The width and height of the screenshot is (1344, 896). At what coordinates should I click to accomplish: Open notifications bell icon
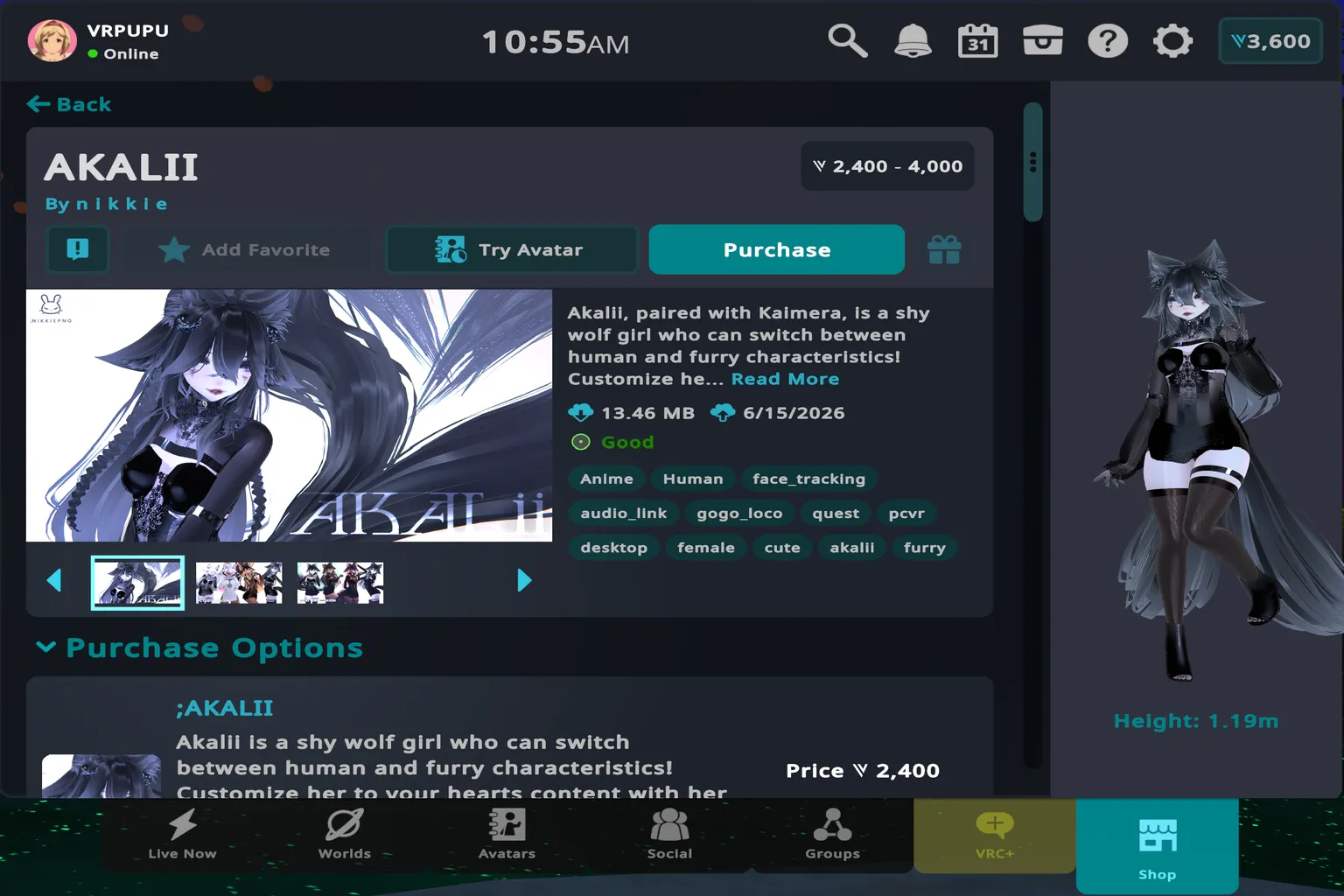pyautogui.click(x=913, y=41)
